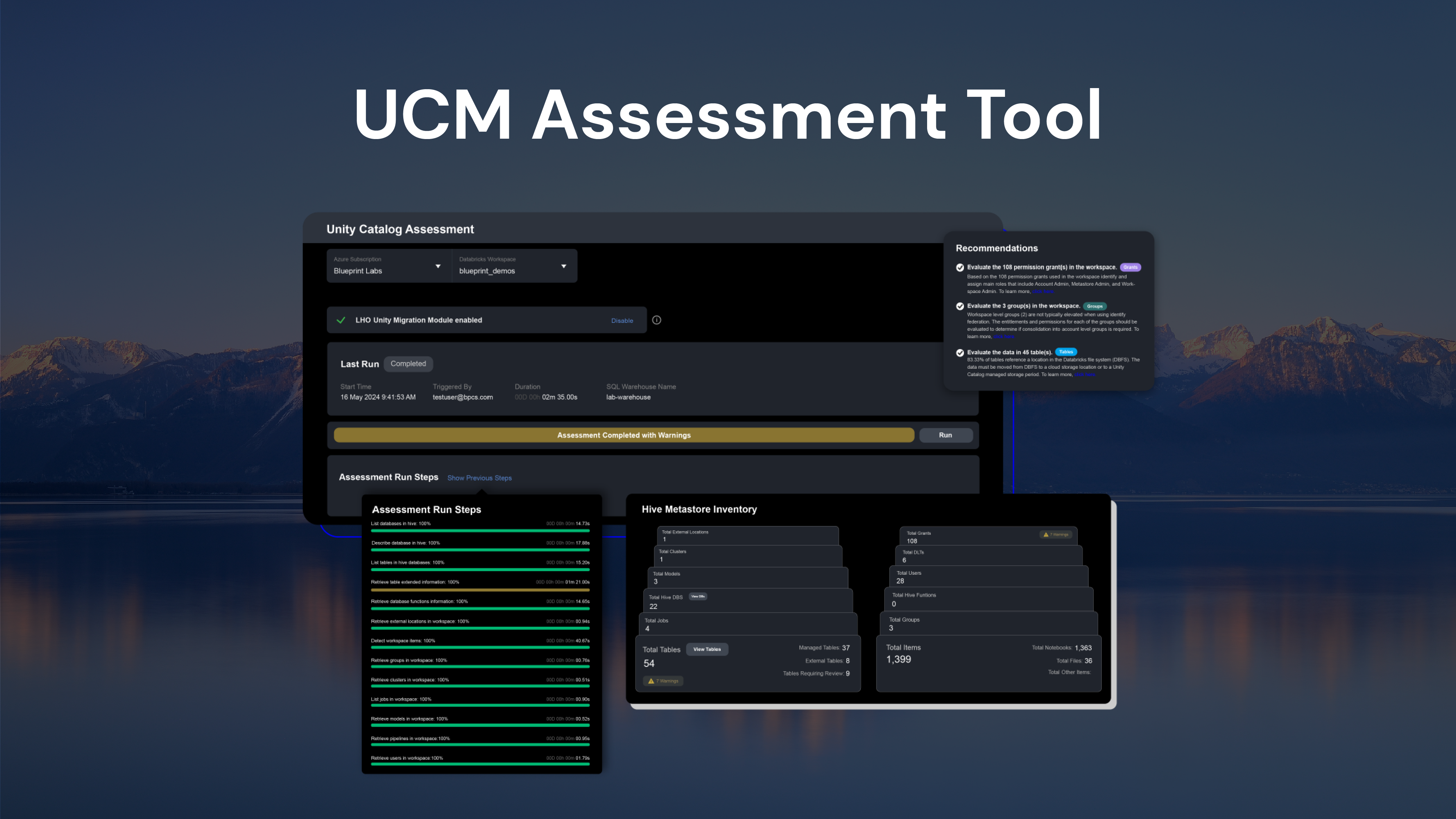The width and height of the screenshot is (1456, 819).
Task: Click the Completed status badge
Action: 408,363
